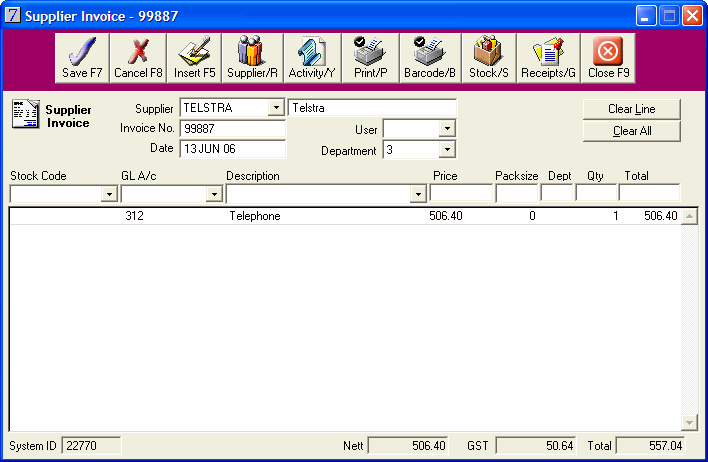The height and width of the screenshot is (462, 708).
Task: Click the supplier name field Telstra
Action: point(372,108)
